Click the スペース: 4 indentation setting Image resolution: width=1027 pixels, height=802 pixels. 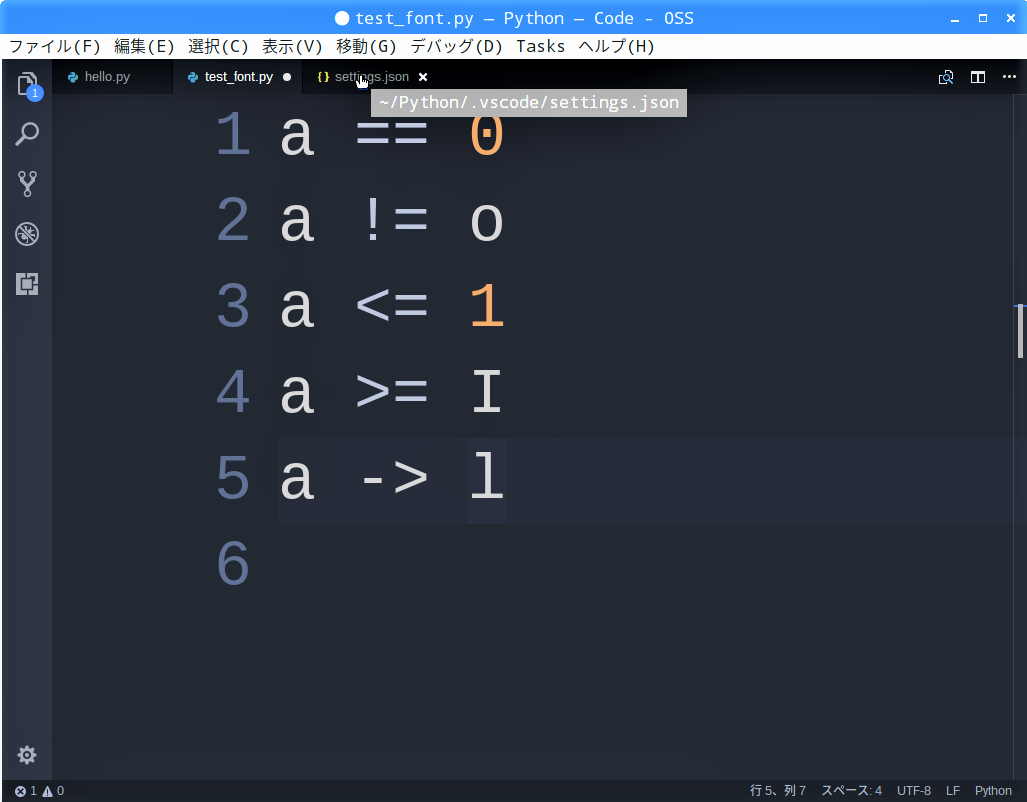click(851, 791)
